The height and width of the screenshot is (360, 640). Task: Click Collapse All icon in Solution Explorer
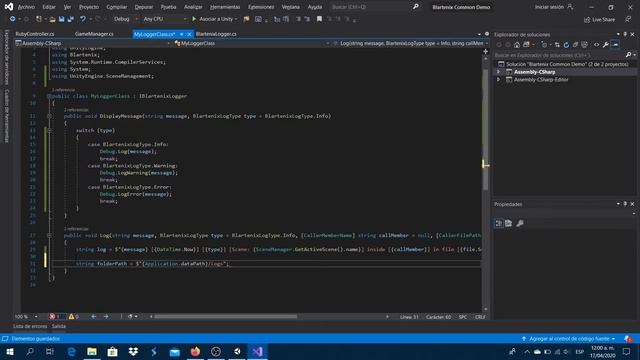pos(575,45)
